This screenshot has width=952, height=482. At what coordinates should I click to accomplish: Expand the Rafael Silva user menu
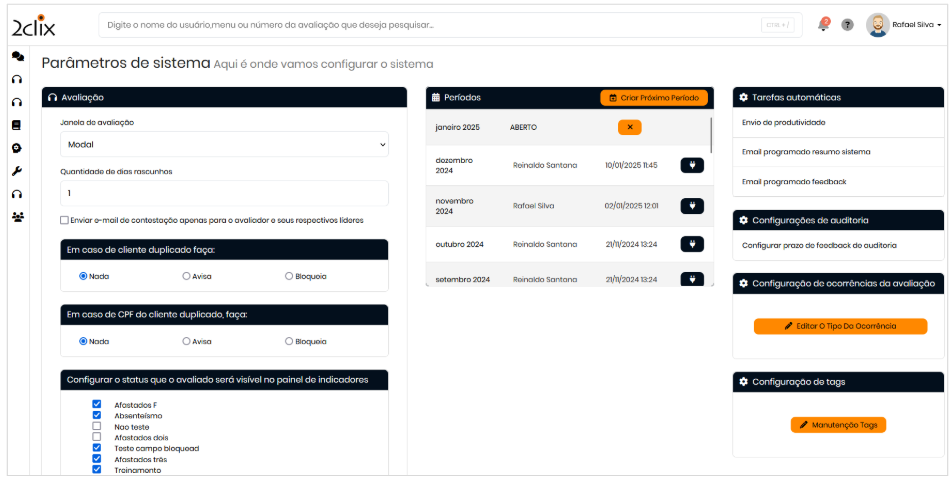pyautogui.click(x=905, y=25)
